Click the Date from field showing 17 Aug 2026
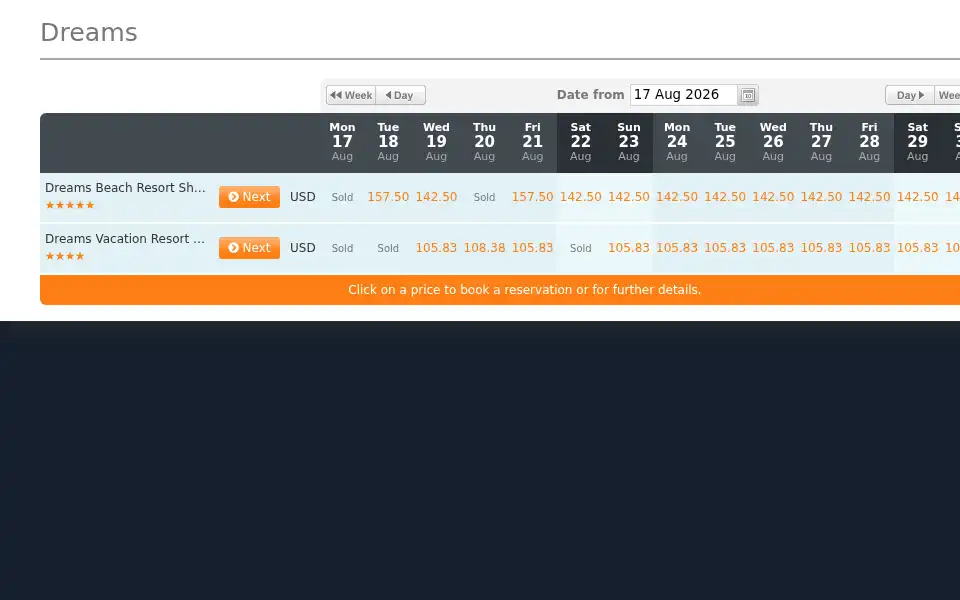960x600 pixels. pyautogui.click(x=683, y=95)
